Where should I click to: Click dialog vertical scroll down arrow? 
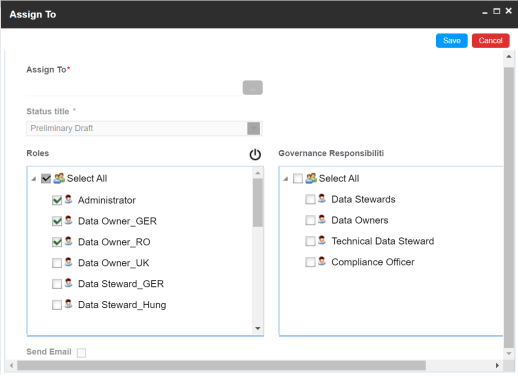click(509, 353)
